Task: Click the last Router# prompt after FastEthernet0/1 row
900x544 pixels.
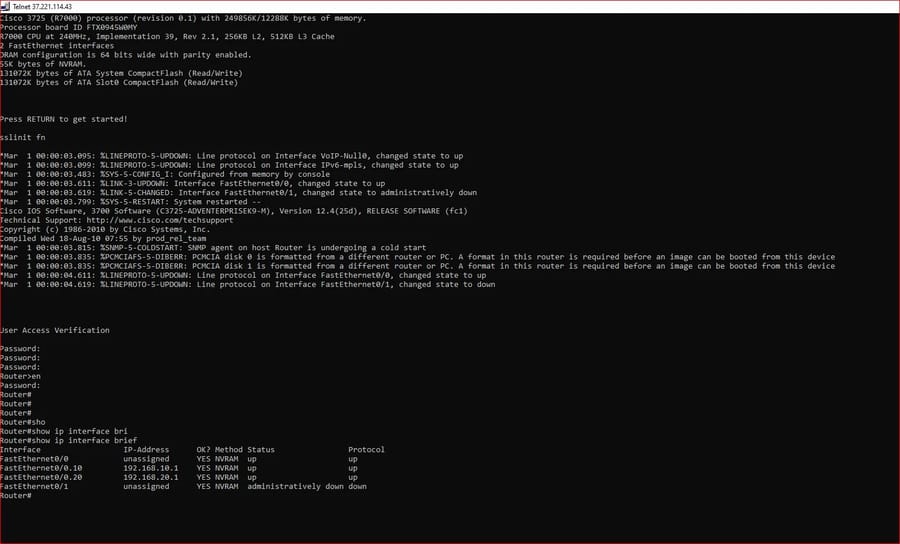Action: tap(15, 496)
